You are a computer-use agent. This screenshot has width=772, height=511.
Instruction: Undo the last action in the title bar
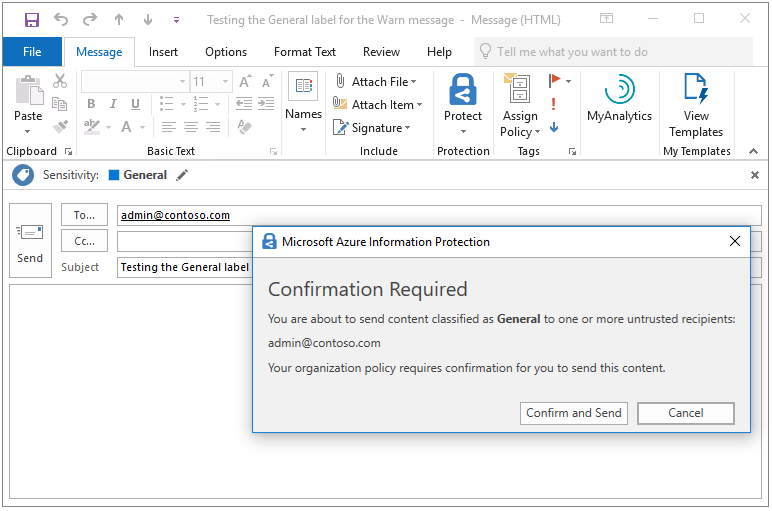click(x=61, y=20)
